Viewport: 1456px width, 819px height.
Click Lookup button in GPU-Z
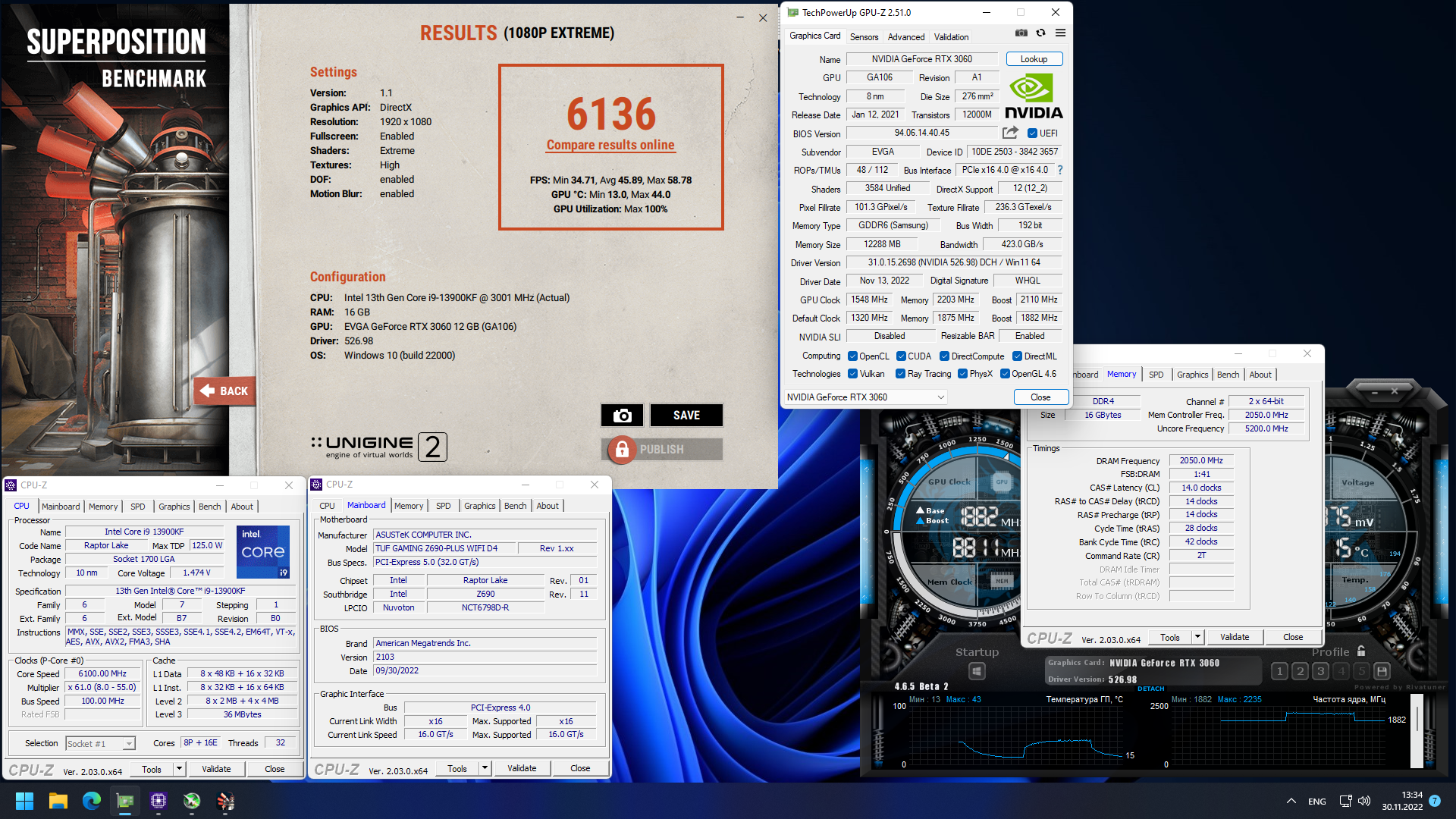point(1034,59)
